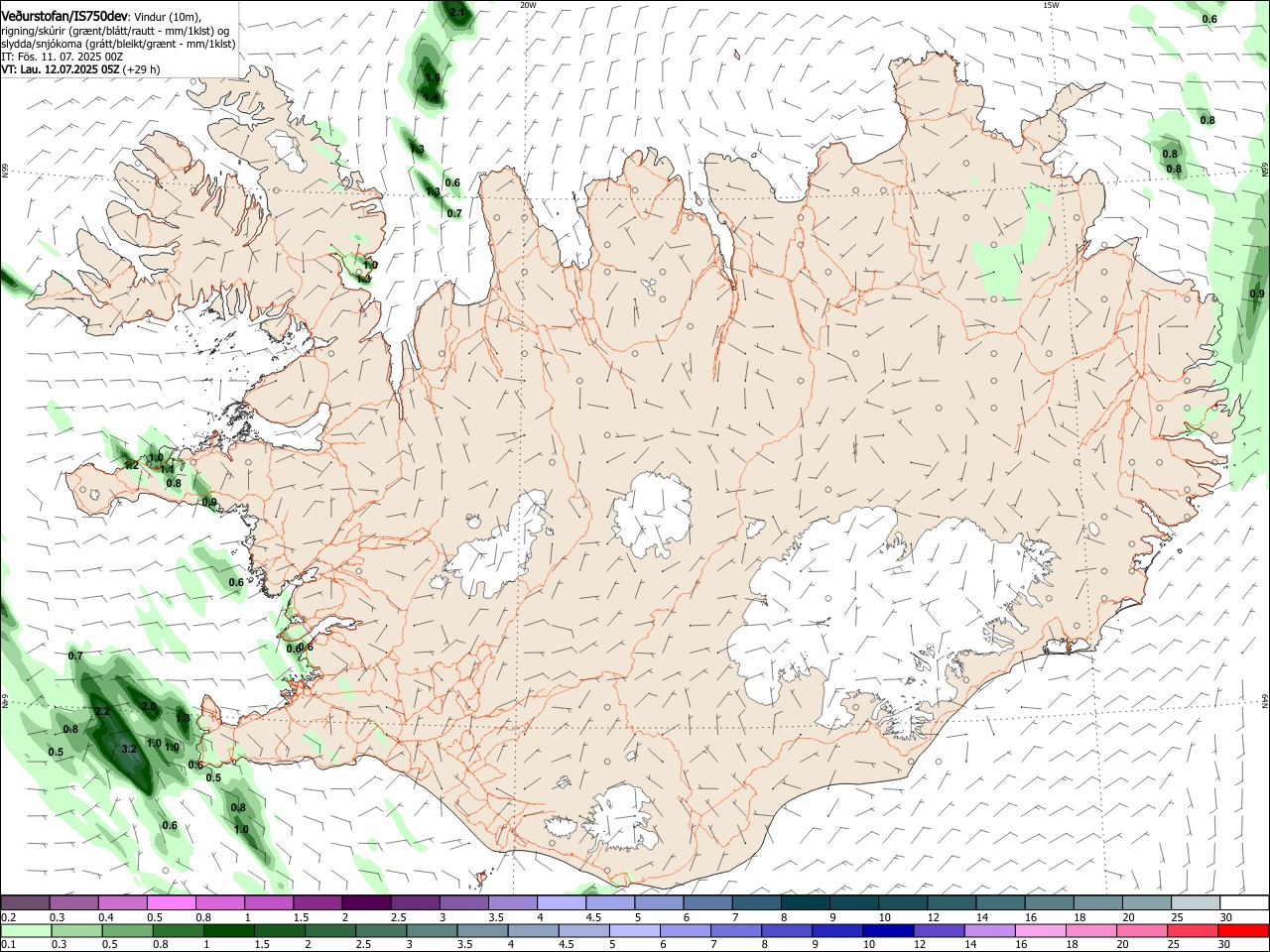Select the darkest purple swatch labeled 2
This screenshot has width=1270, height=952.
click(366, 902)
